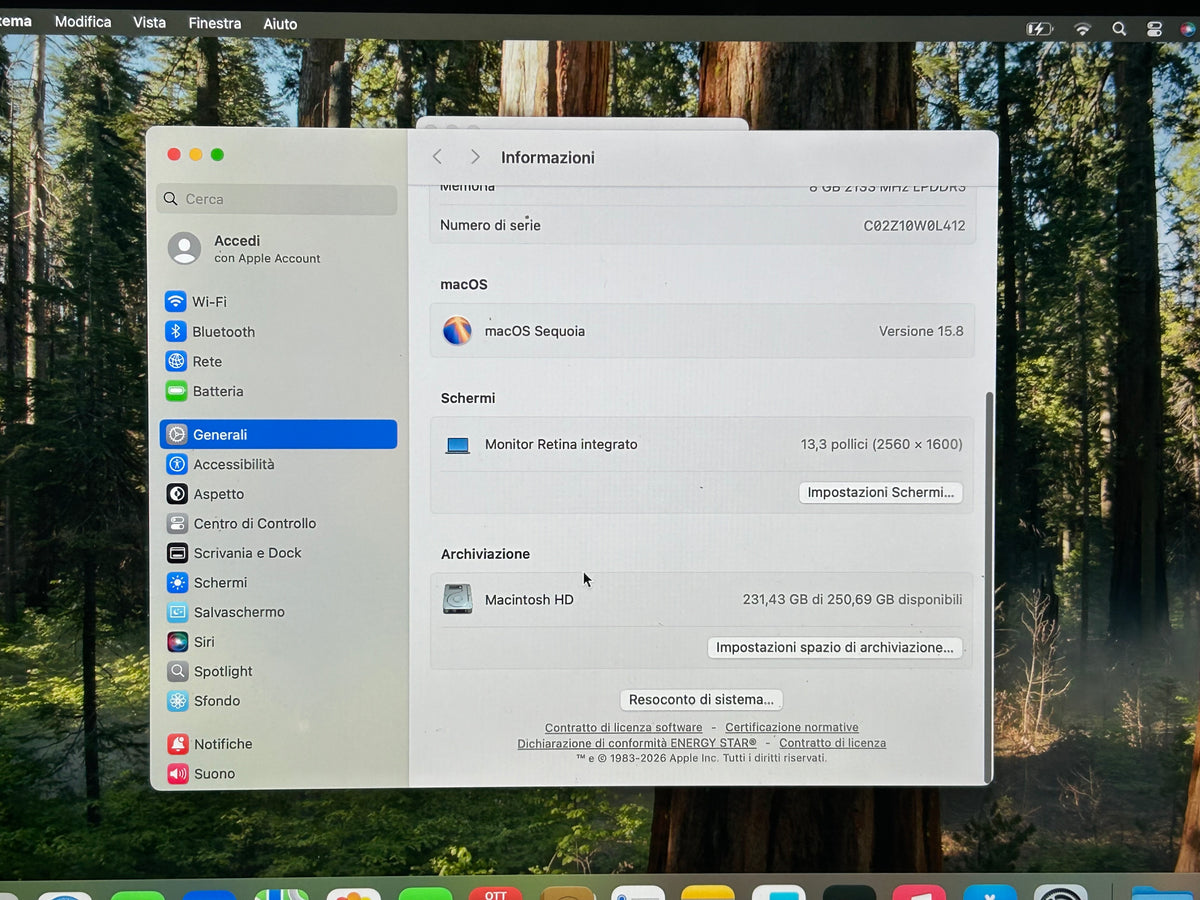This screenshot has height=900, width=1200.
Task: Click 231,43 GB di 250,69 GB disponibili
Action: 852,600
